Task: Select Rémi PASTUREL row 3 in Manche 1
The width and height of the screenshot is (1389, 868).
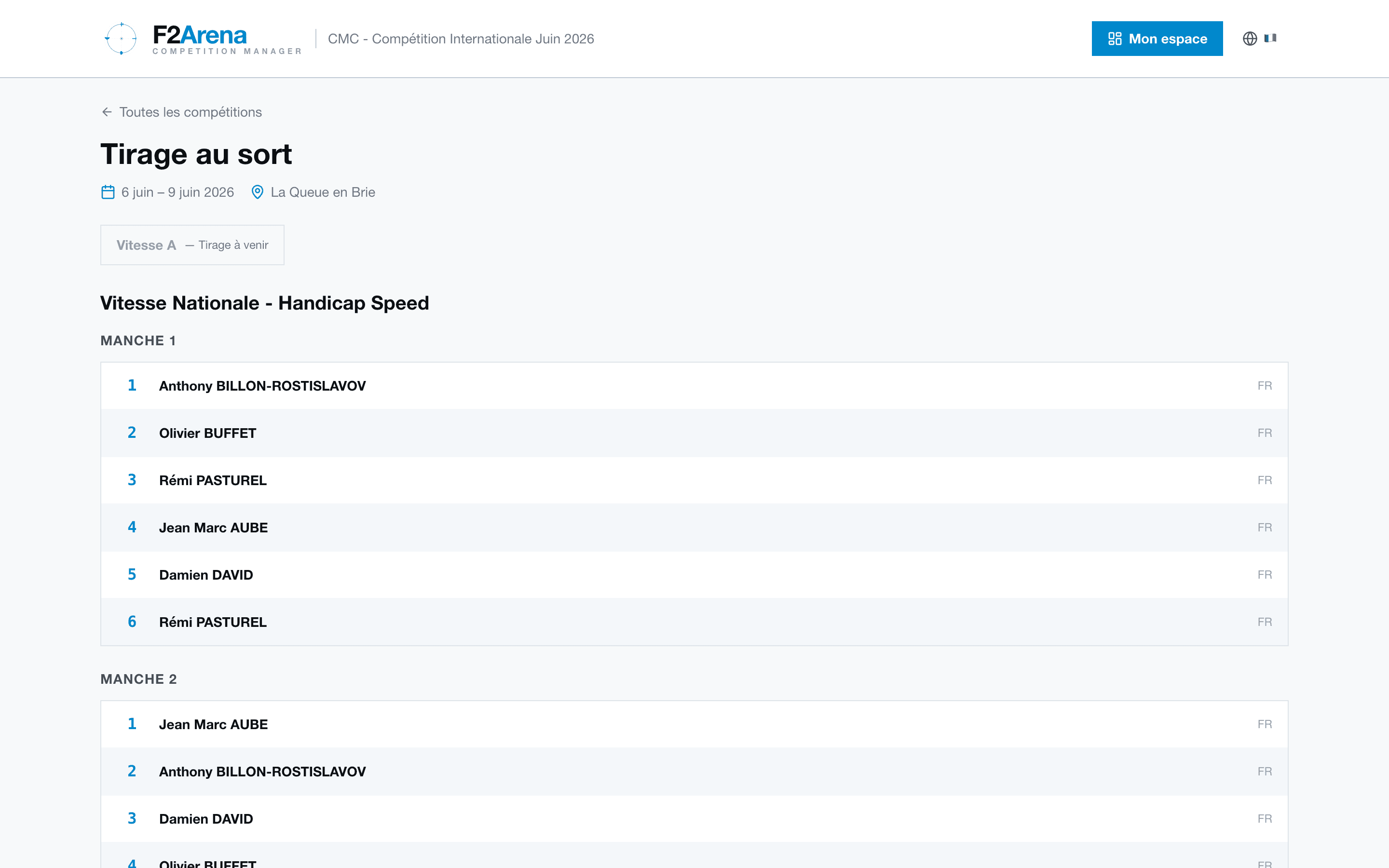Action: (694, 480)
